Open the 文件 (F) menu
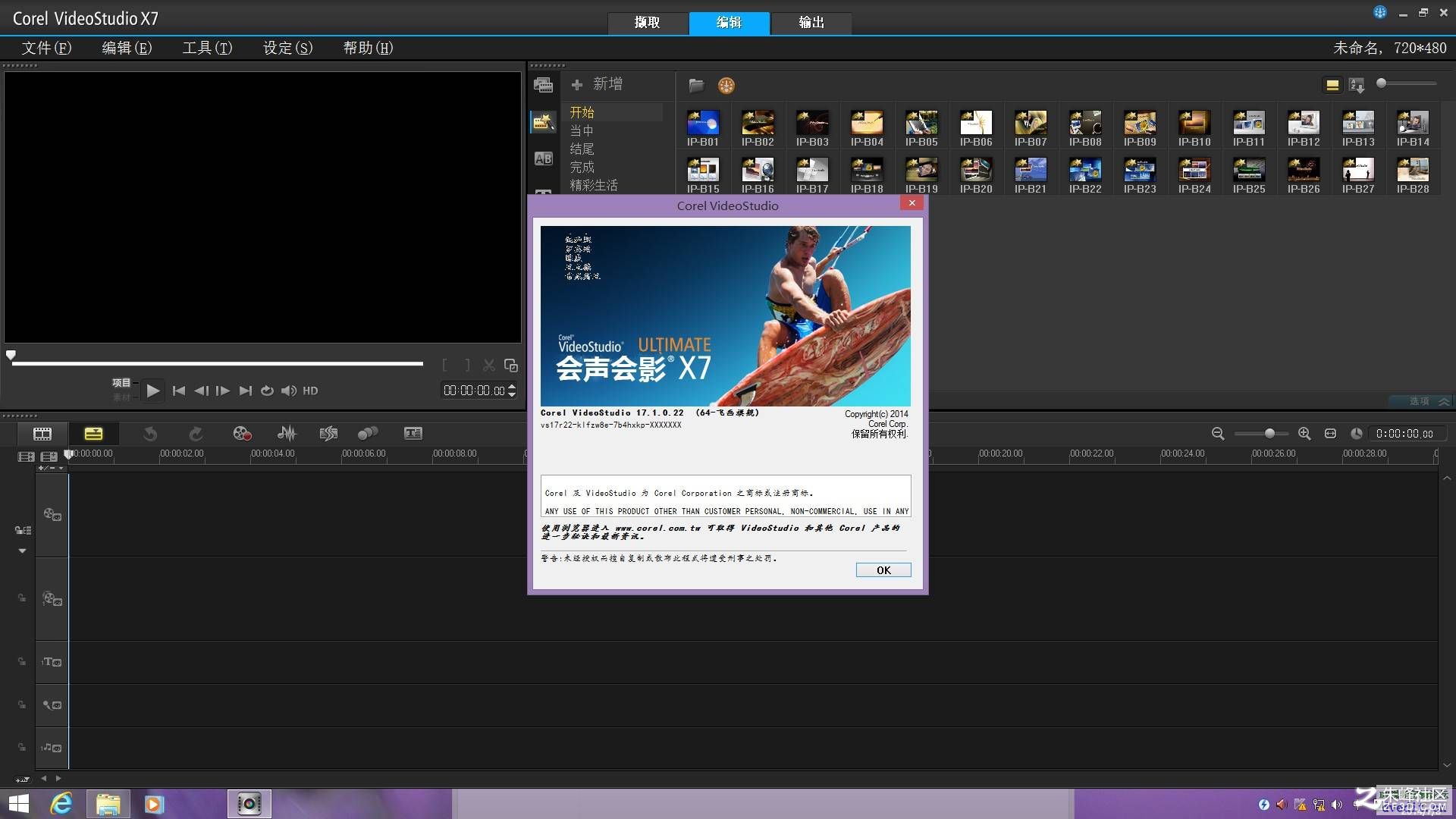Viewport: 1456px width, 819px height. (x=46, y=48)
